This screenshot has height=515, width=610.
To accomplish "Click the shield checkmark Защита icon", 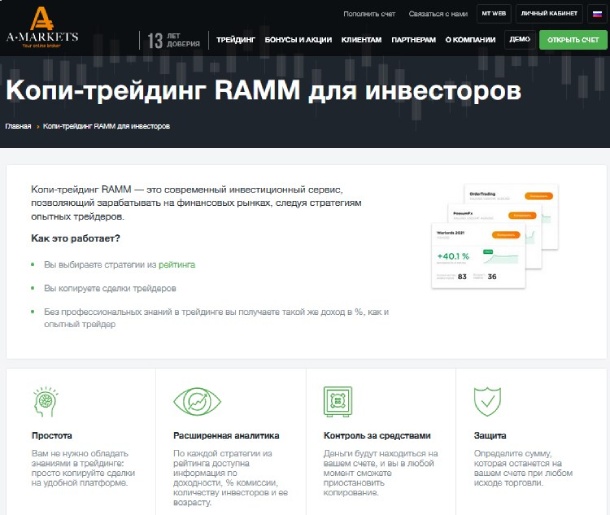I will 487,401.
